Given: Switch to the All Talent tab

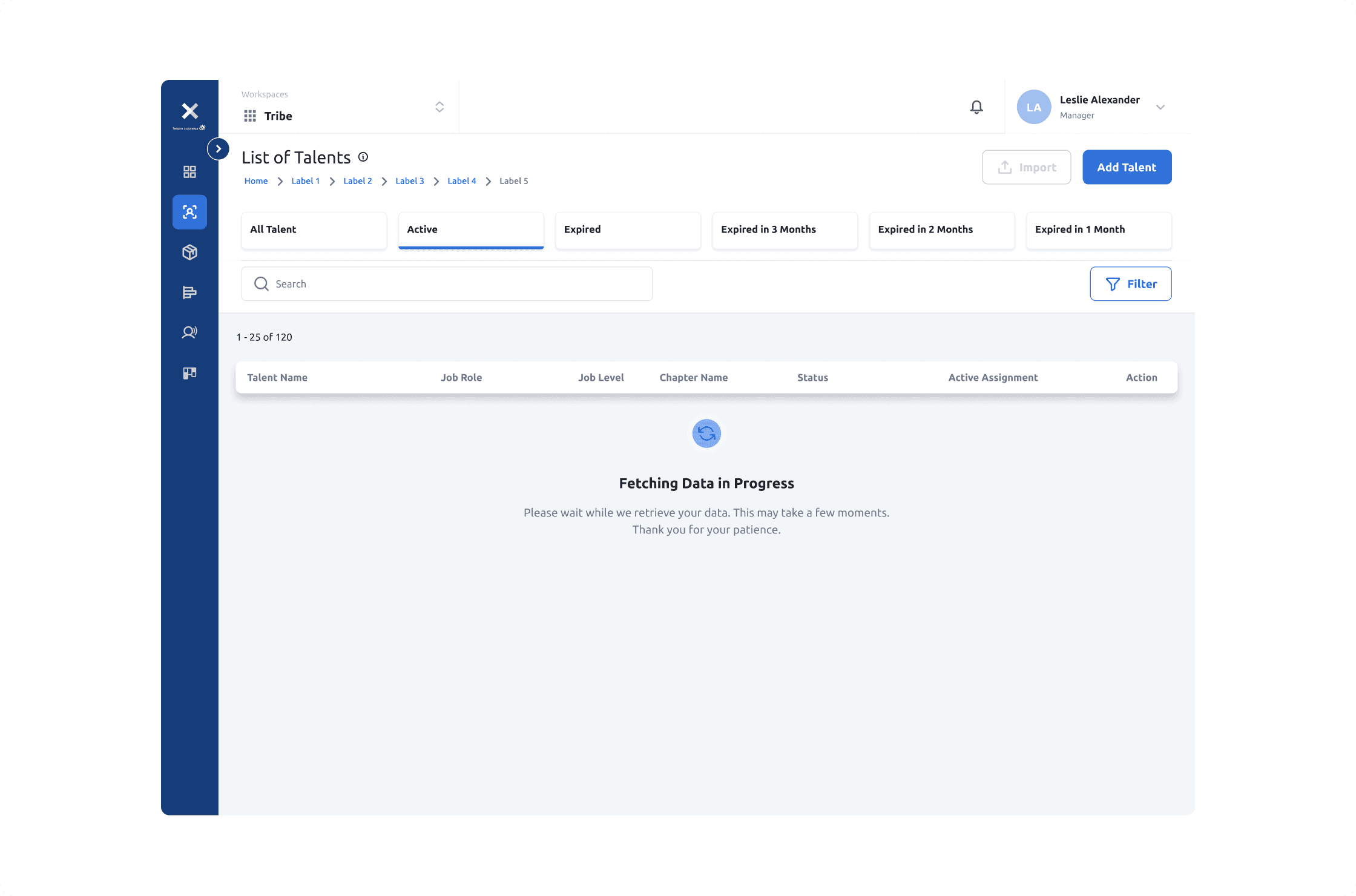Looking at the screenshot, I should tap(314, 229).
